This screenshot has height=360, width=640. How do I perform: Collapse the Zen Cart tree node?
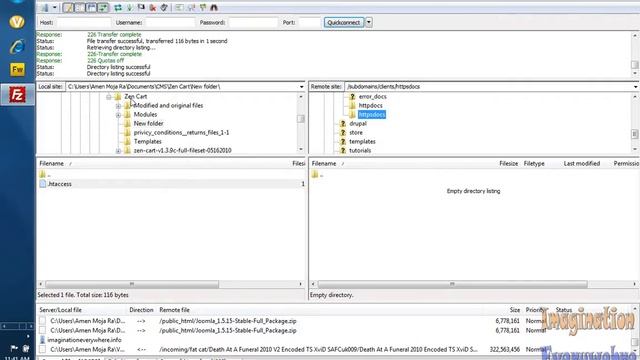click(109, 97)
